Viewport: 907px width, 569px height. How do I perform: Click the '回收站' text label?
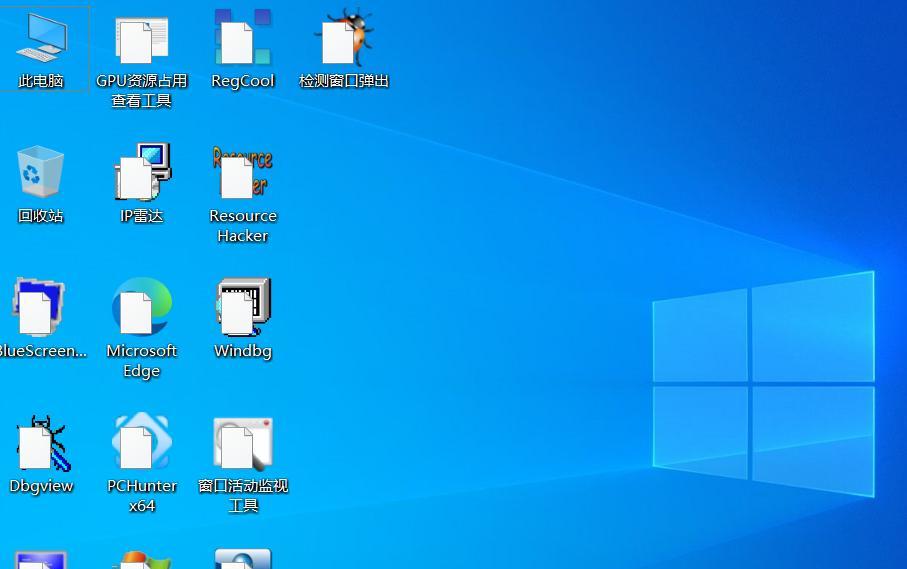[x=40, y=216]
